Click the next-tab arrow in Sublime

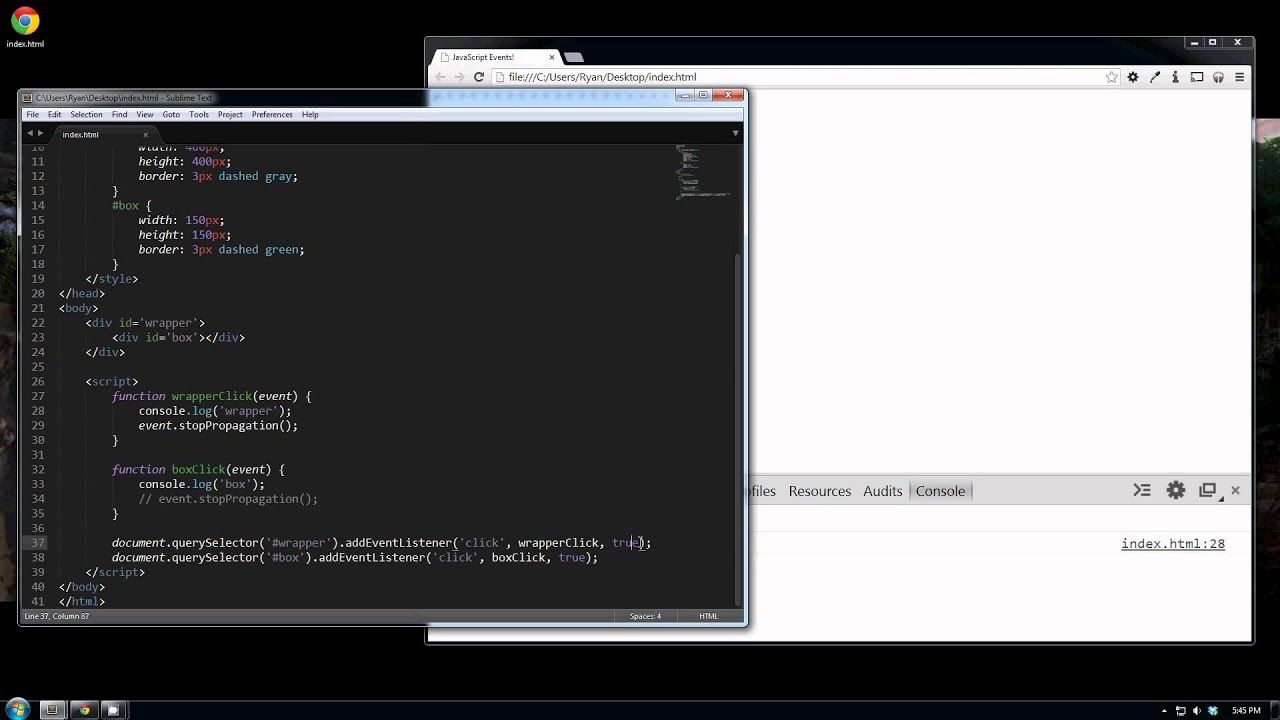click(x=42, y=133)
